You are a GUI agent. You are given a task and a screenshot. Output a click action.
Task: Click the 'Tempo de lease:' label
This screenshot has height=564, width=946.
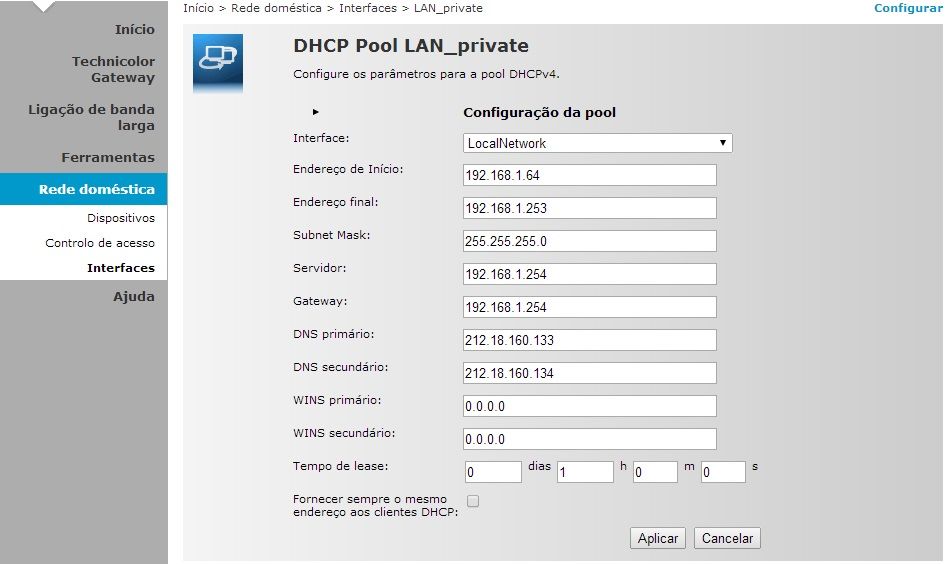click(x=340, y=466)
